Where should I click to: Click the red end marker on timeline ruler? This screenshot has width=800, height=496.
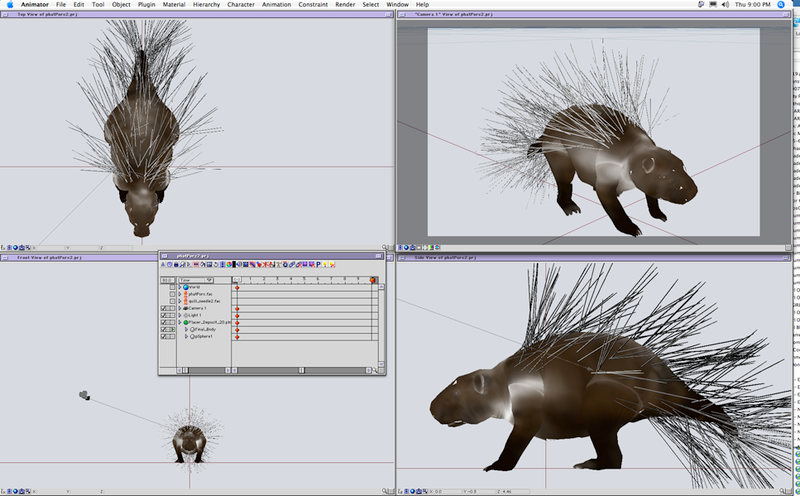(373, 280)
